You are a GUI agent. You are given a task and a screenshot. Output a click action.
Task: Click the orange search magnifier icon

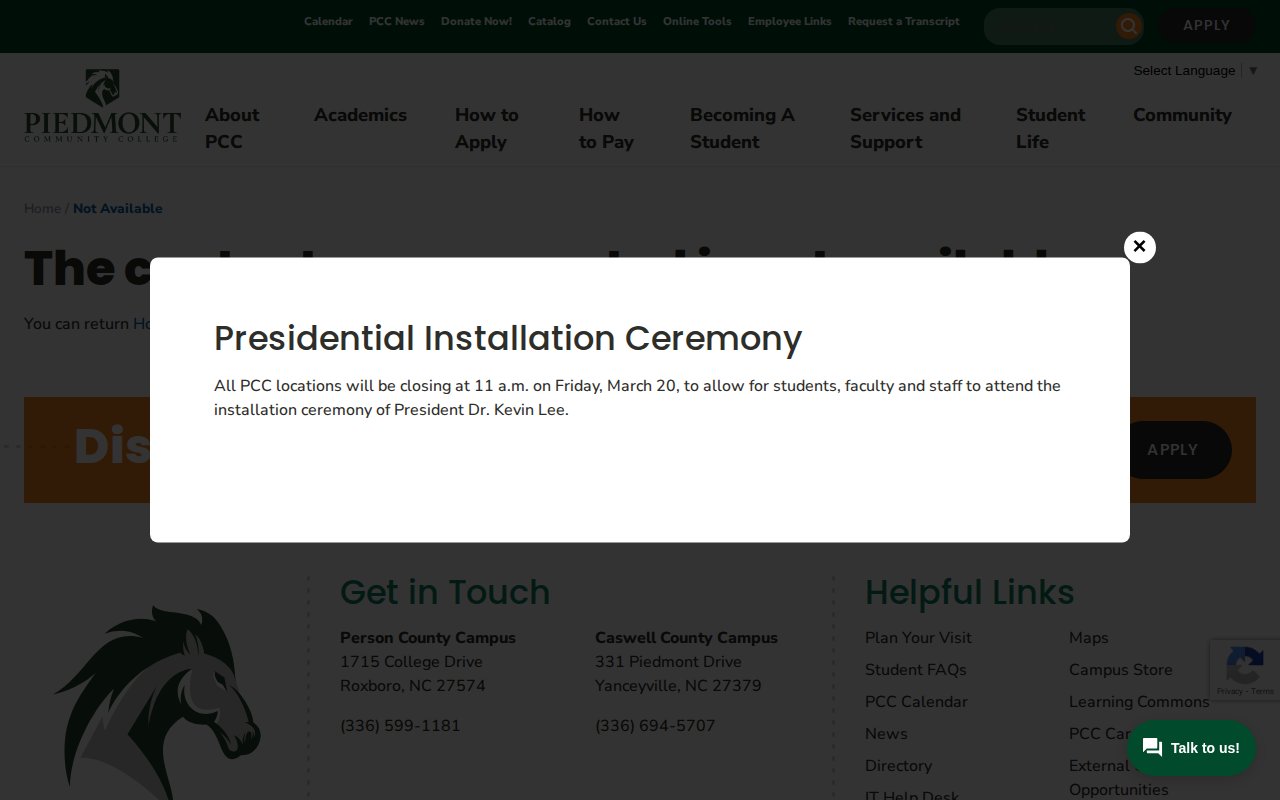pyautogui.click(x=1128, y=26)
